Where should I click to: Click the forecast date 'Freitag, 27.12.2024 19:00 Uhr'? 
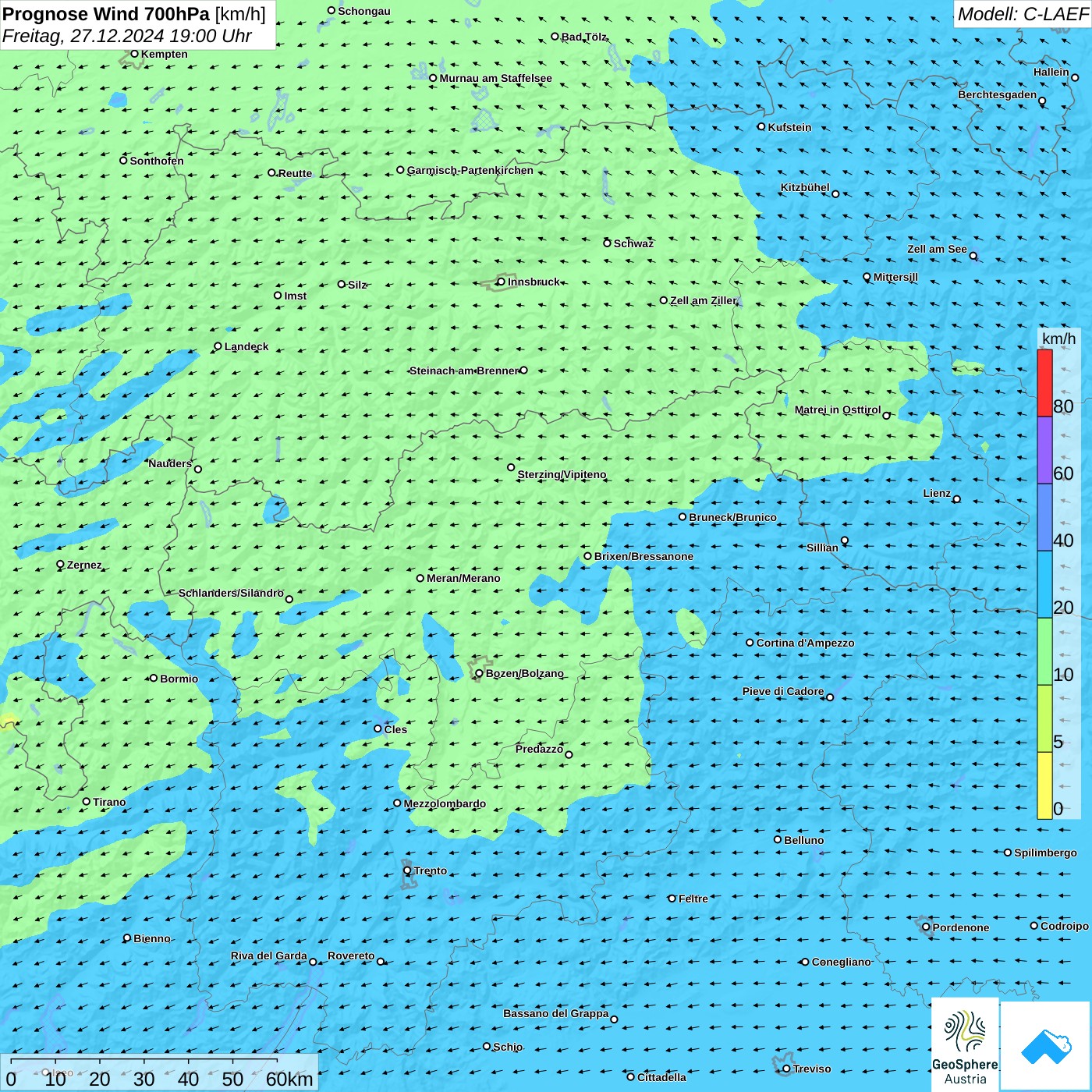tap(126, 36)
